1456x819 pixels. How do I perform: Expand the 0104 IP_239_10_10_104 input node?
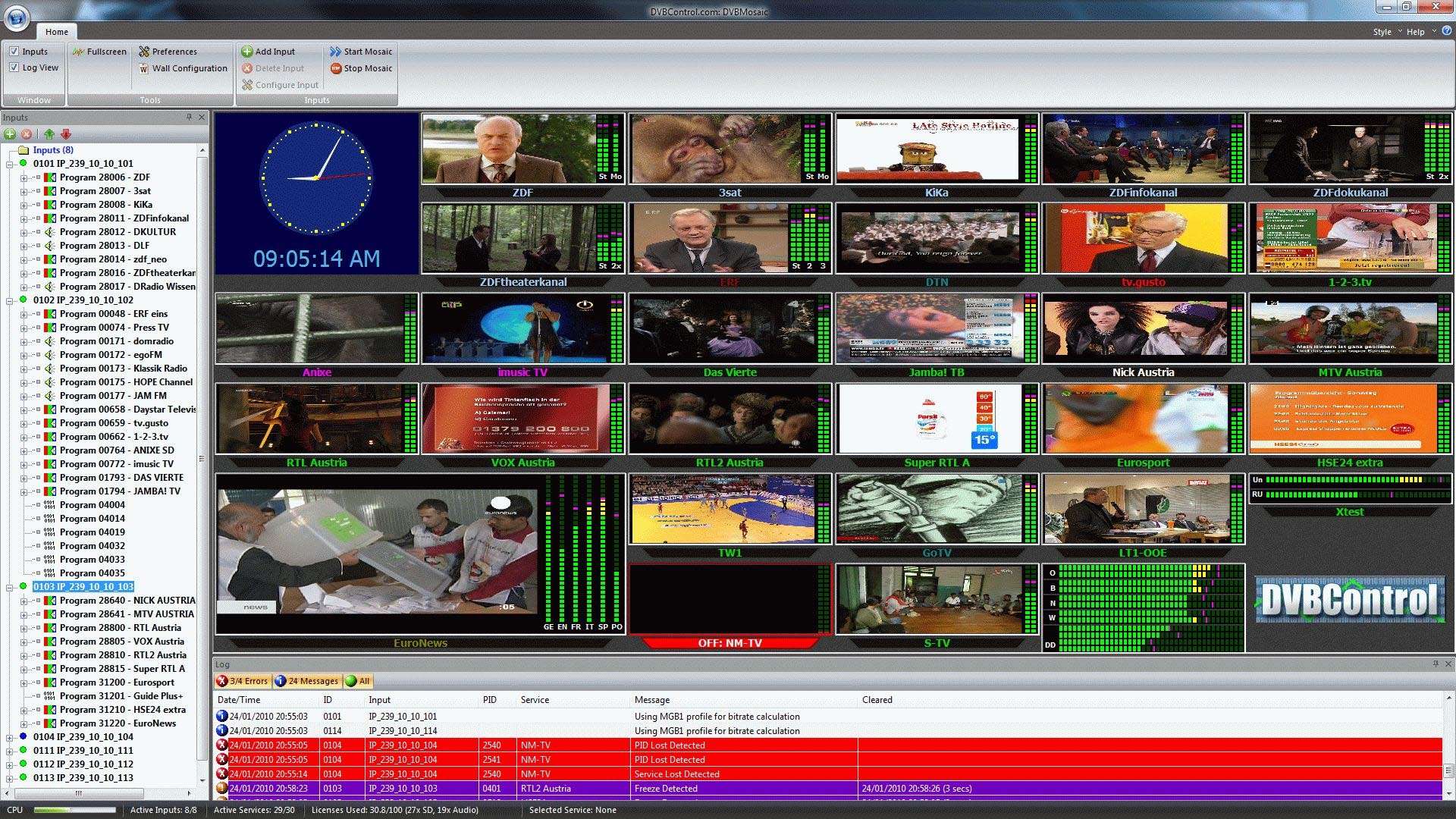(10, 737)
